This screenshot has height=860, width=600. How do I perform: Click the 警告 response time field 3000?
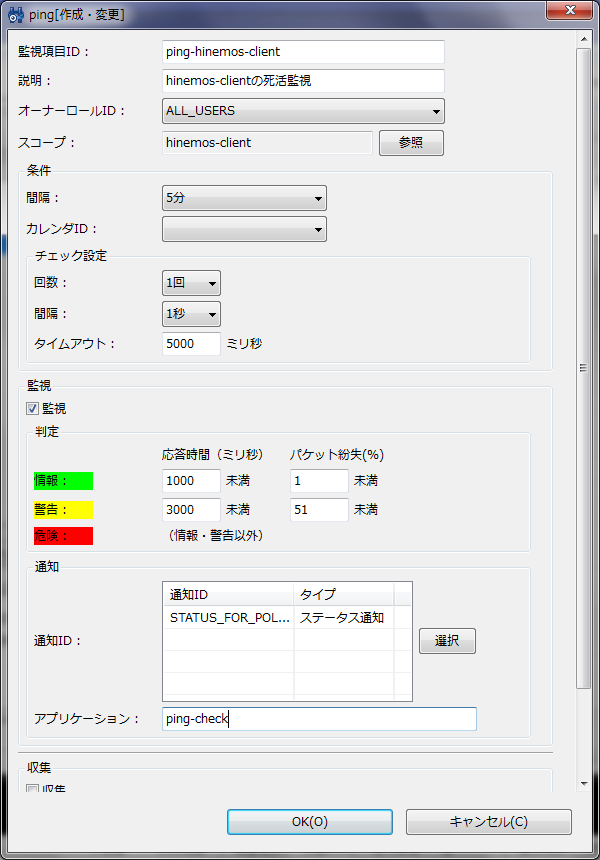[x=191, y=510]
